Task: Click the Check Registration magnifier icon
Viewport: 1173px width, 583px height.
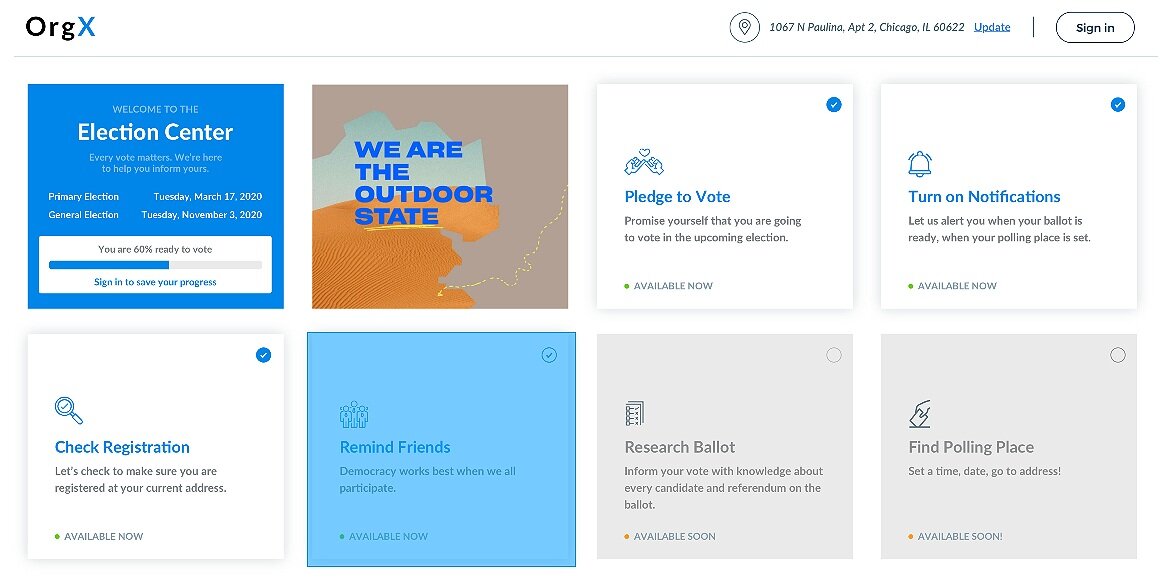Action: 69,411
